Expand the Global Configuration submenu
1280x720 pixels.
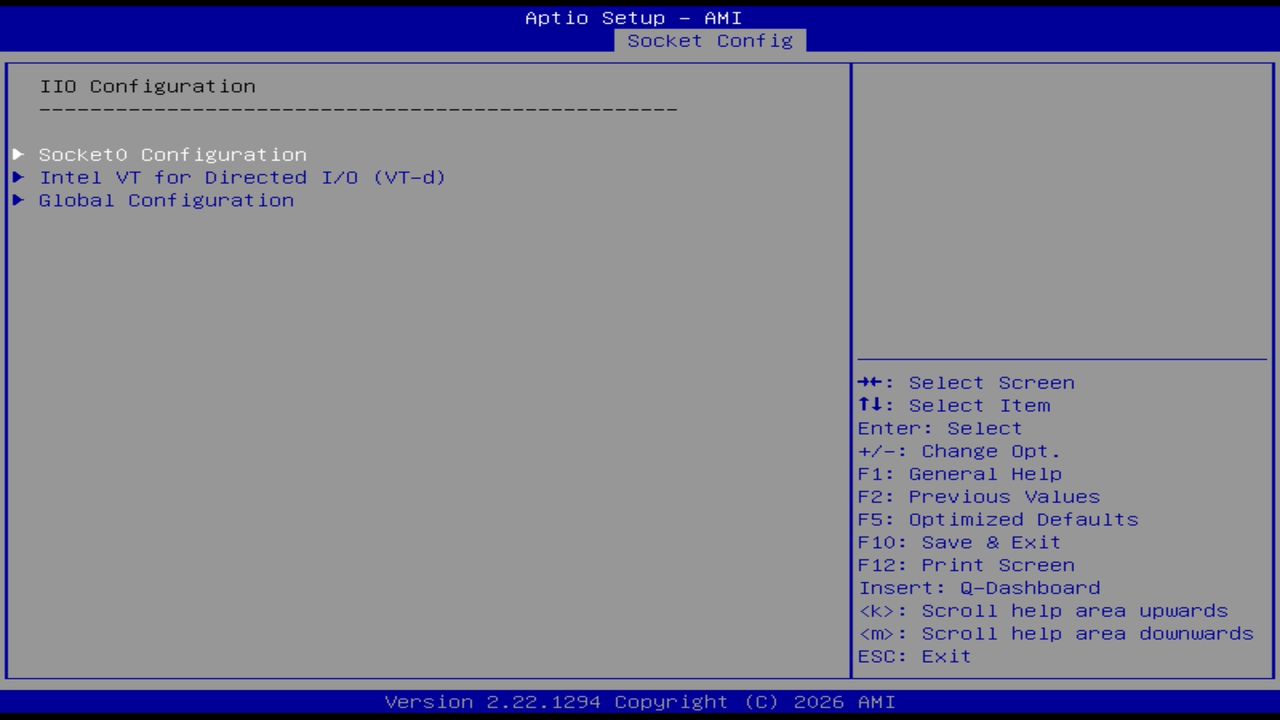pos(166,200)
